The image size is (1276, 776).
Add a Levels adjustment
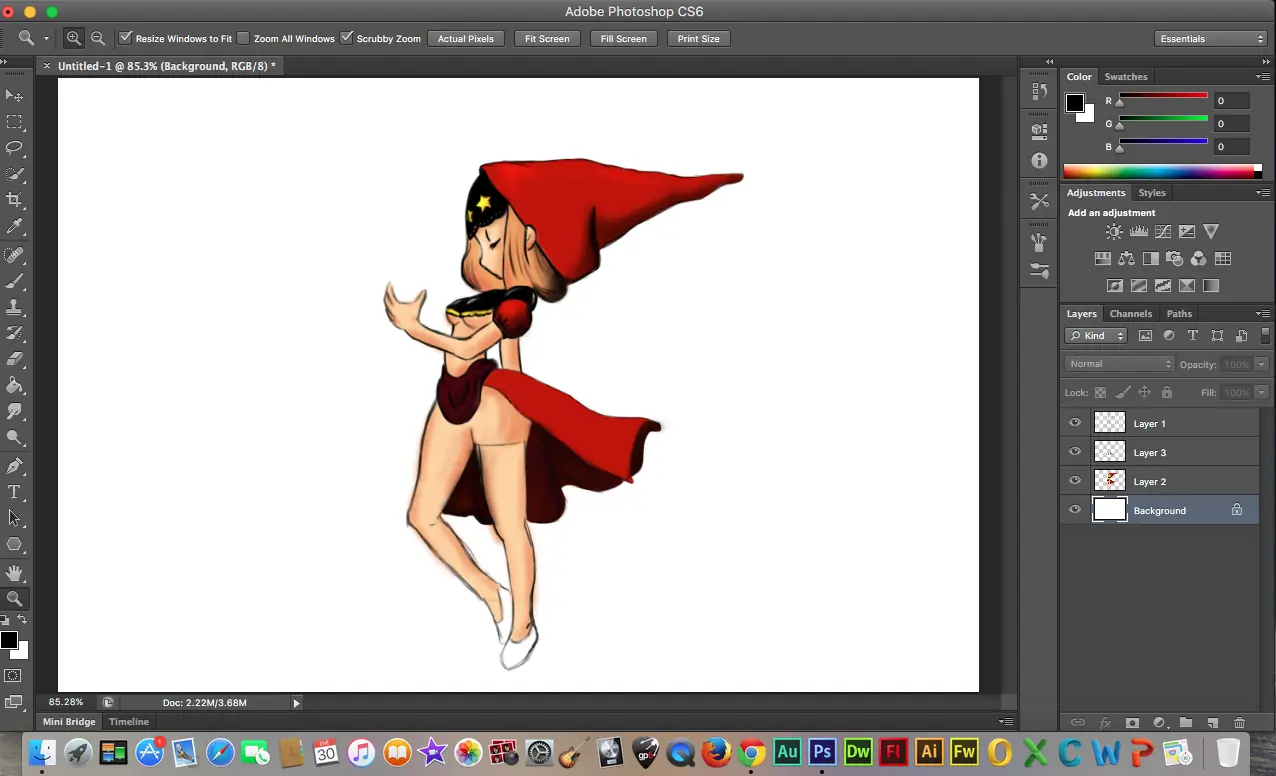pos(1138,231)
